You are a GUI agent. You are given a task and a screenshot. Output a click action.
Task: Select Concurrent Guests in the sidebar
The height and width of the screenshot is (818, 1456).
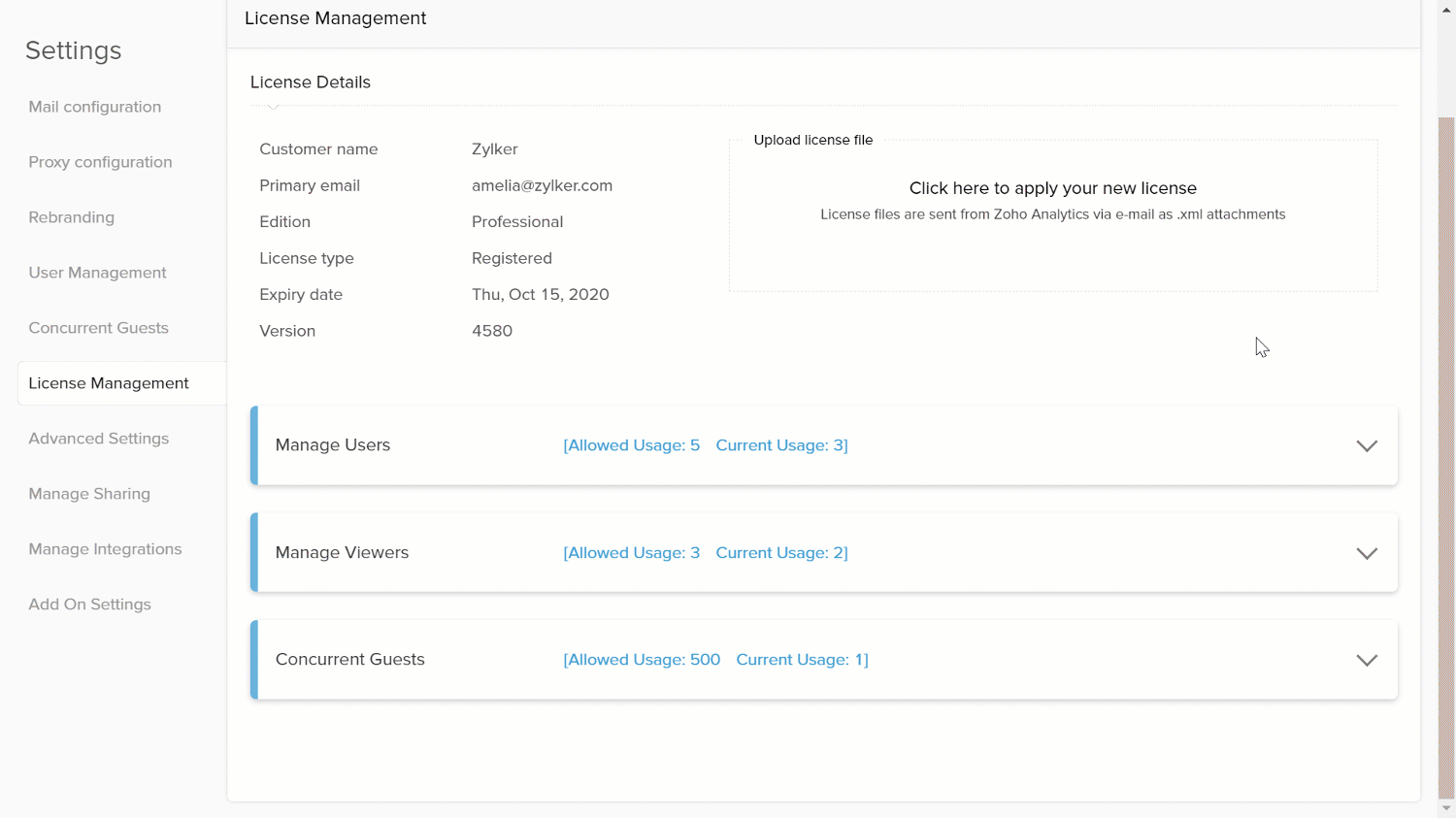(x=98, y=328)
